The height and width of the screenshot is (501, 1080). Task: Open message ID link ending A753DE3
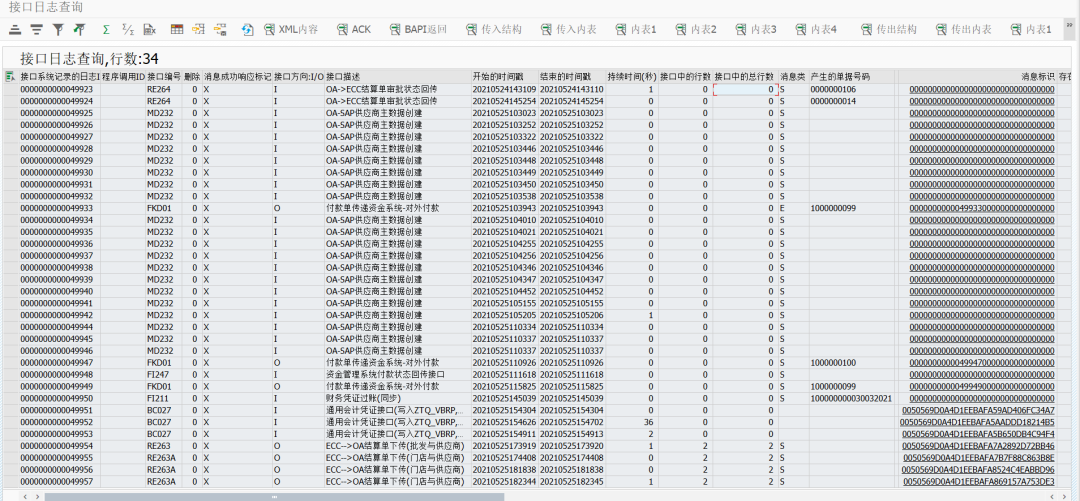click(x=978, y=481)
